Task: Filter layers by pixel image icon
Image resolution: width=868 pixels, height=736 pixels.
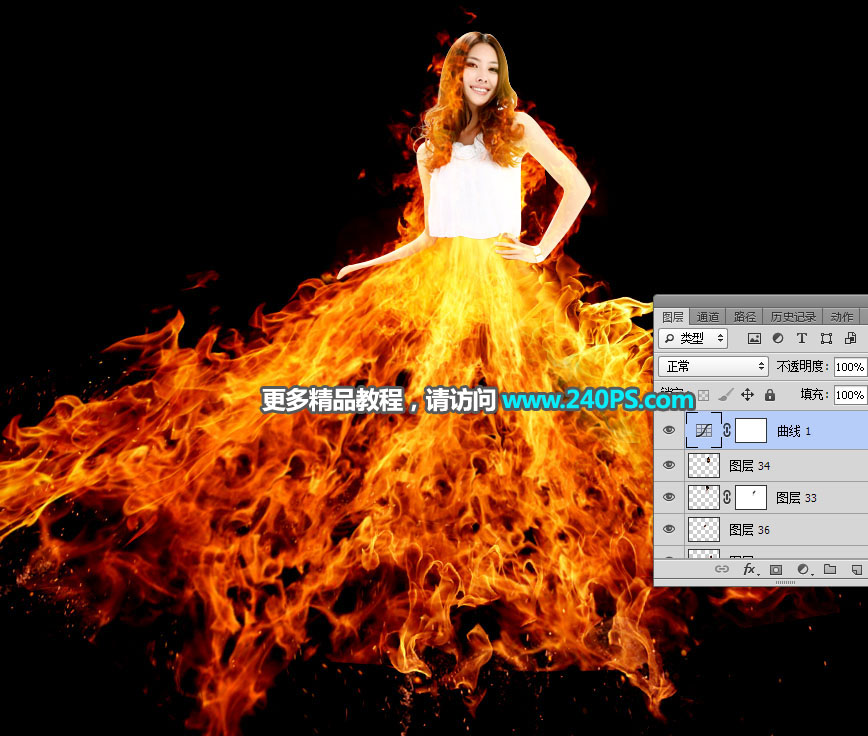Action: (754, 338)
